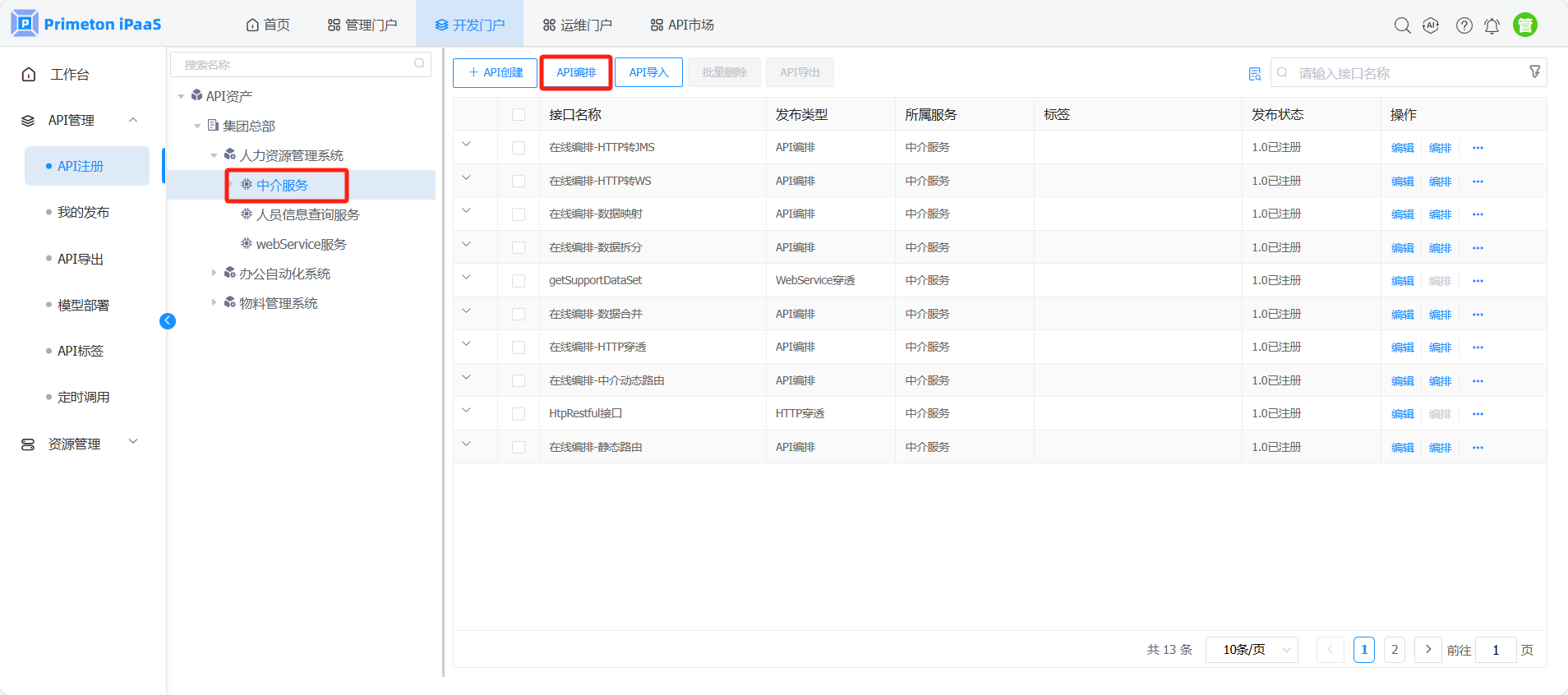The height and width of the screenshot is (695, 1568).
Task: Click the search magnifier icon in header
Action: tap(1402, 25)
